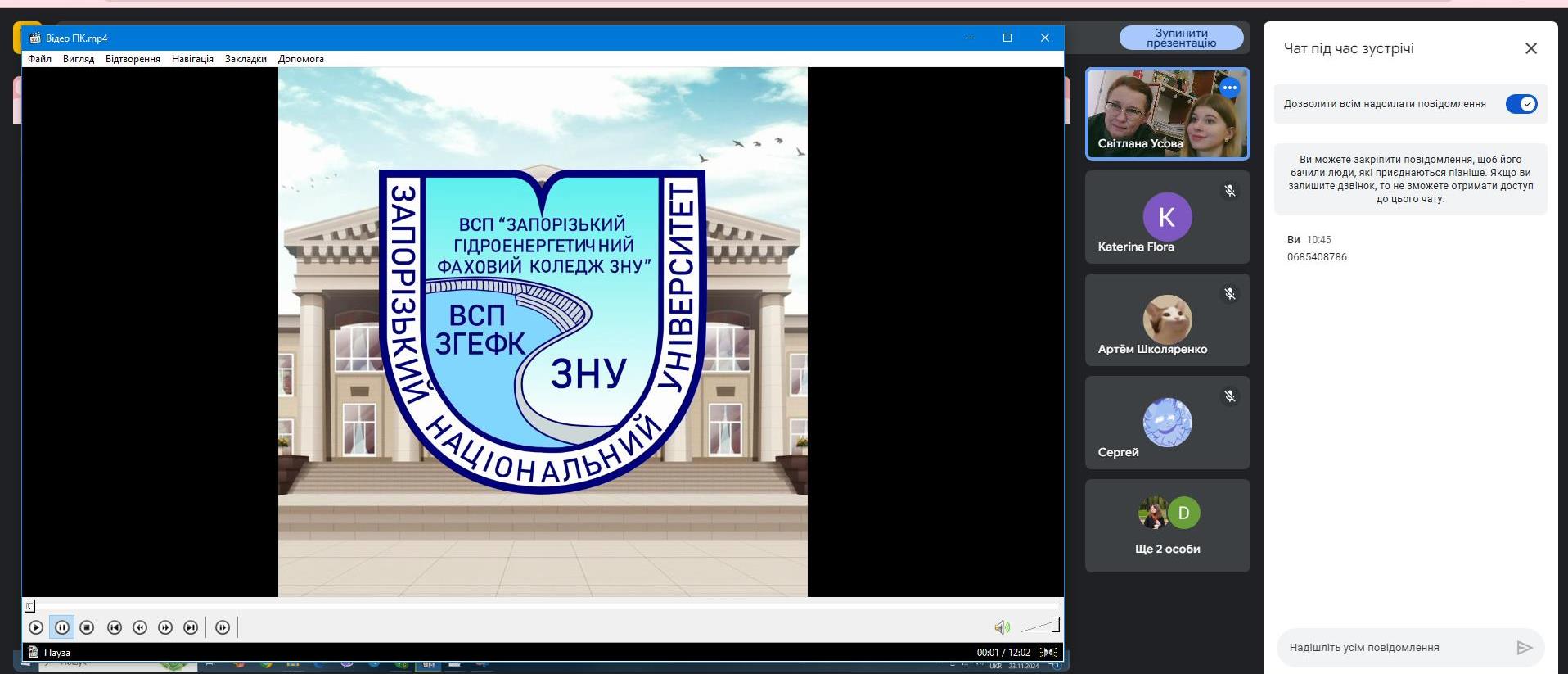Click the UKR language indicator in taskbar
This screenshot has height=674, width=1568.
pos(995,667)
